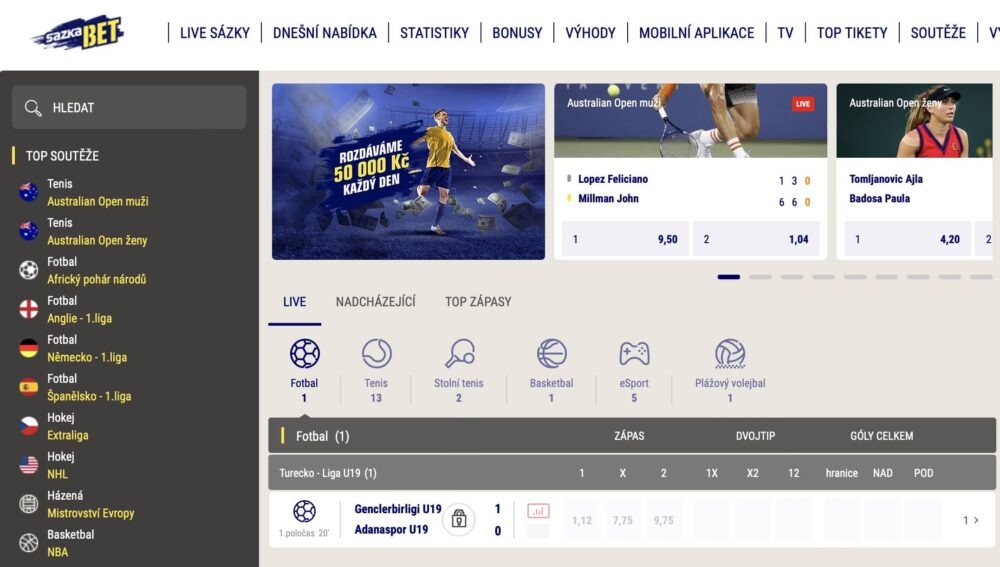Screen dimensions: 1000x567
Task: Click the HLEDAT search field
Action: point(129,108)
